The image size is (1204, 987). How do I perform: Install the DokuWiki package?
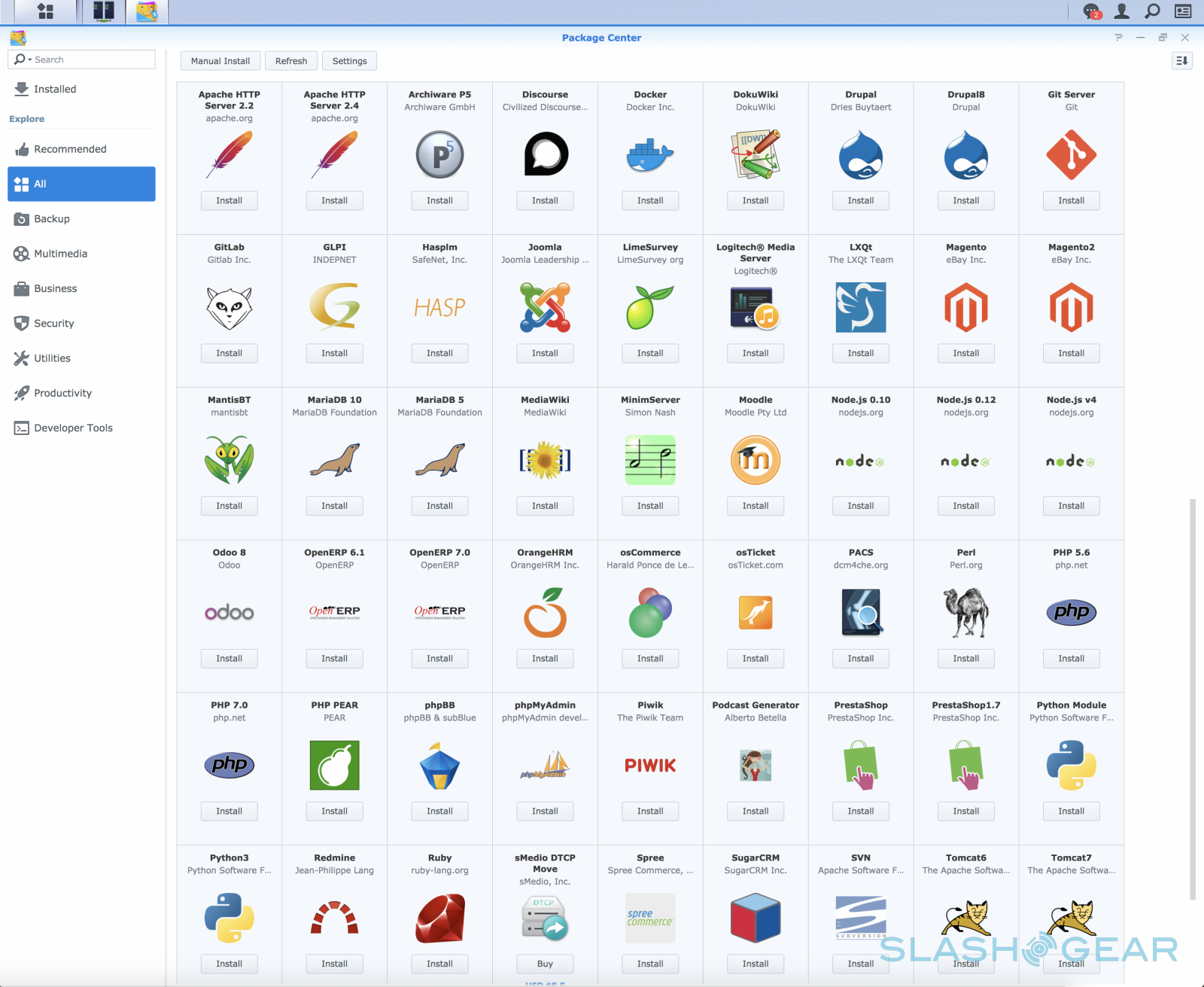coord(756,201)
